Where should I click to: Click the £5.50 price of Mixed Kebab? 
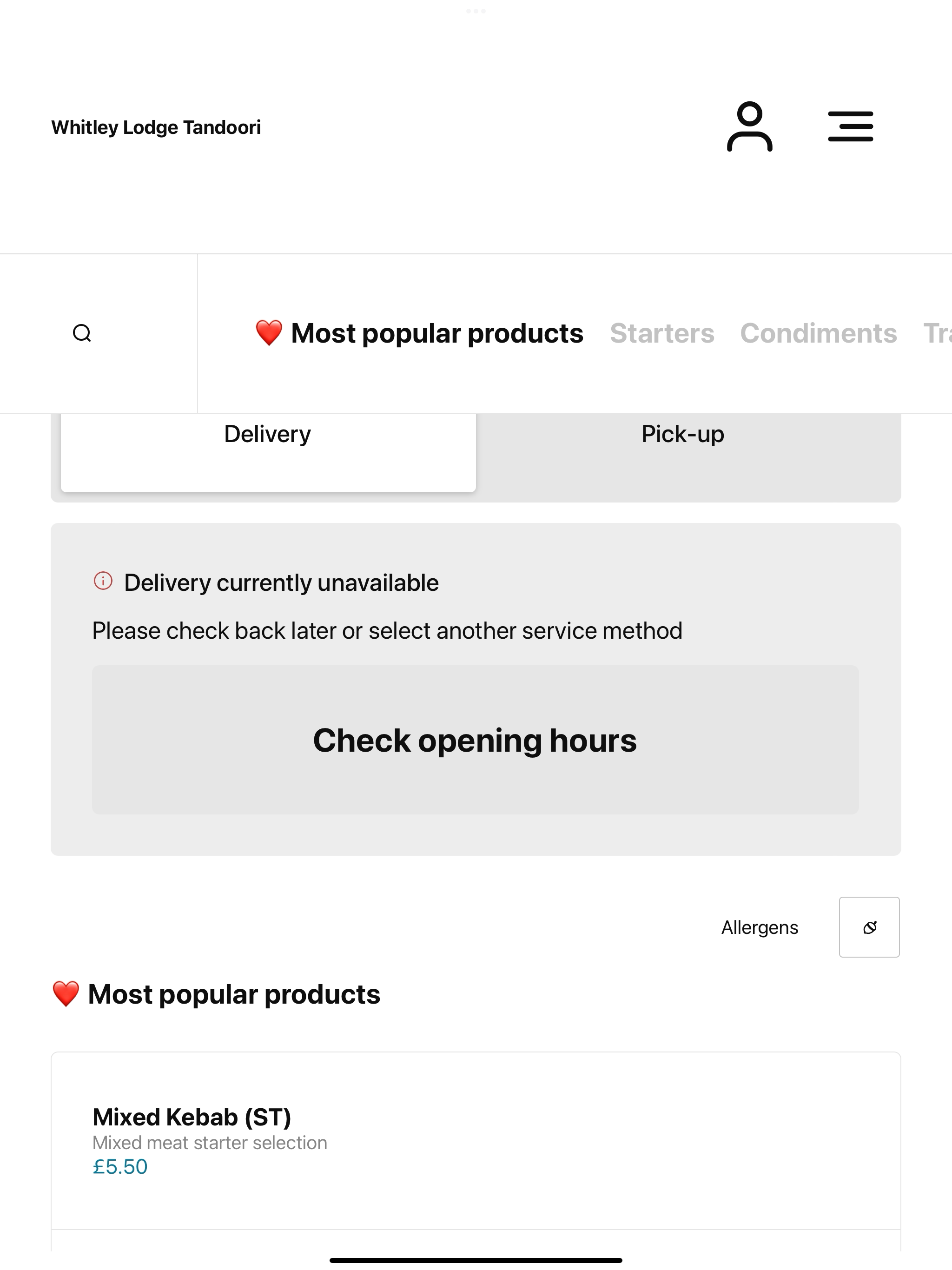pyautogui.click(x=120, y=1167)
